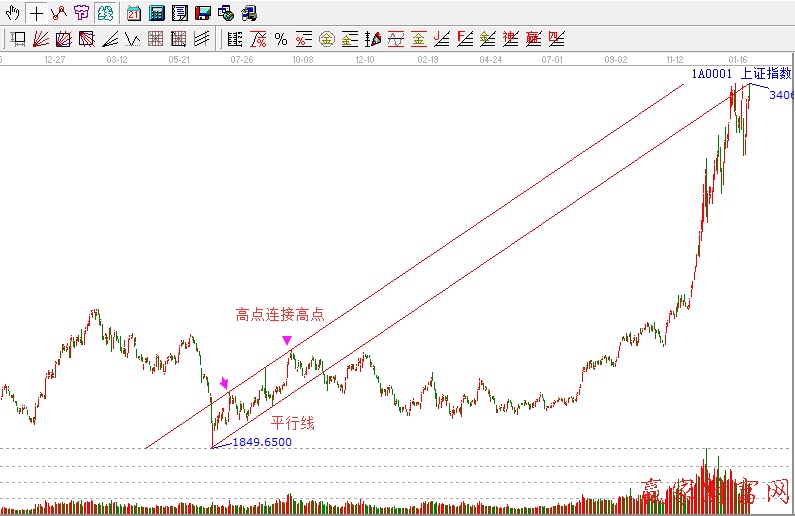The height and width of the screenshot is (516, 795).
Task: Select the three parallel lines tool
Action: coord(201,39)
